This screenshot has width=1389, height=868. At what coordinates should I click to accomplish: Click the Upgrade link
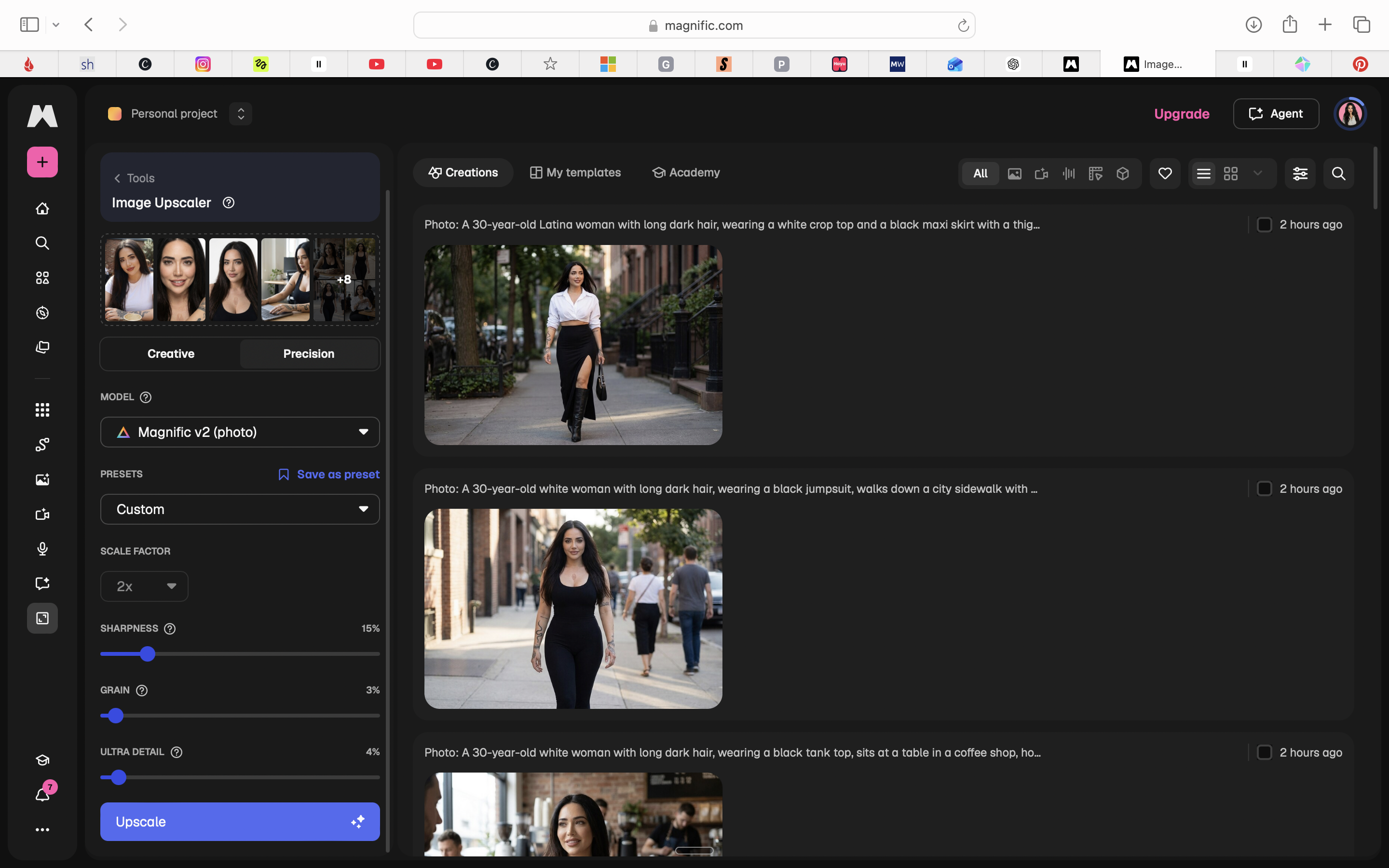coord(1182,114)
